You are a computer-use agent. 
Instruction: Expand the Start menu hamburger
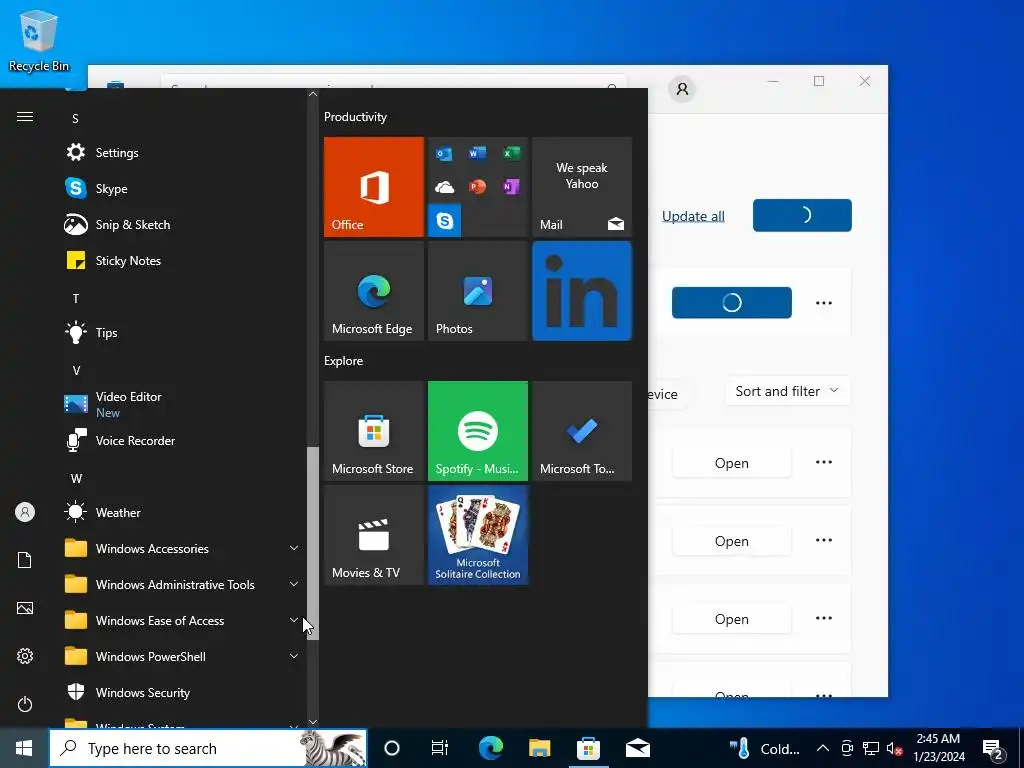25,117
